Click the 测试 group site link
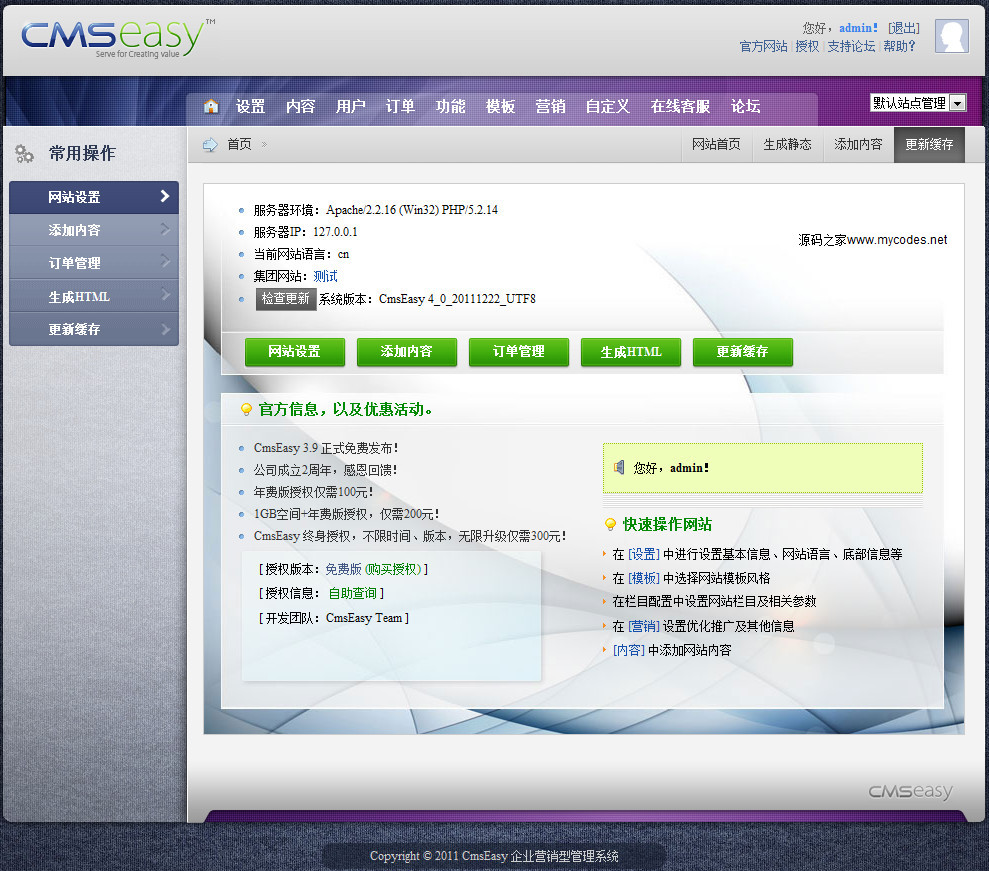Screen dimensions: 989x871 click(x=325, y=276)
